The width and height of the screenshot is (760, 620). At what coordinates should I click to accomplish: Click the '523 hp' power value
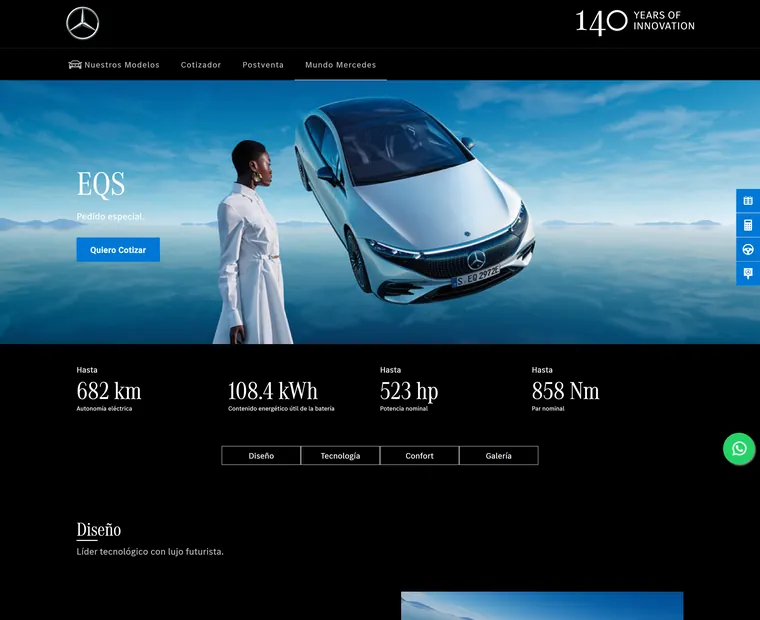pos(409,391)
